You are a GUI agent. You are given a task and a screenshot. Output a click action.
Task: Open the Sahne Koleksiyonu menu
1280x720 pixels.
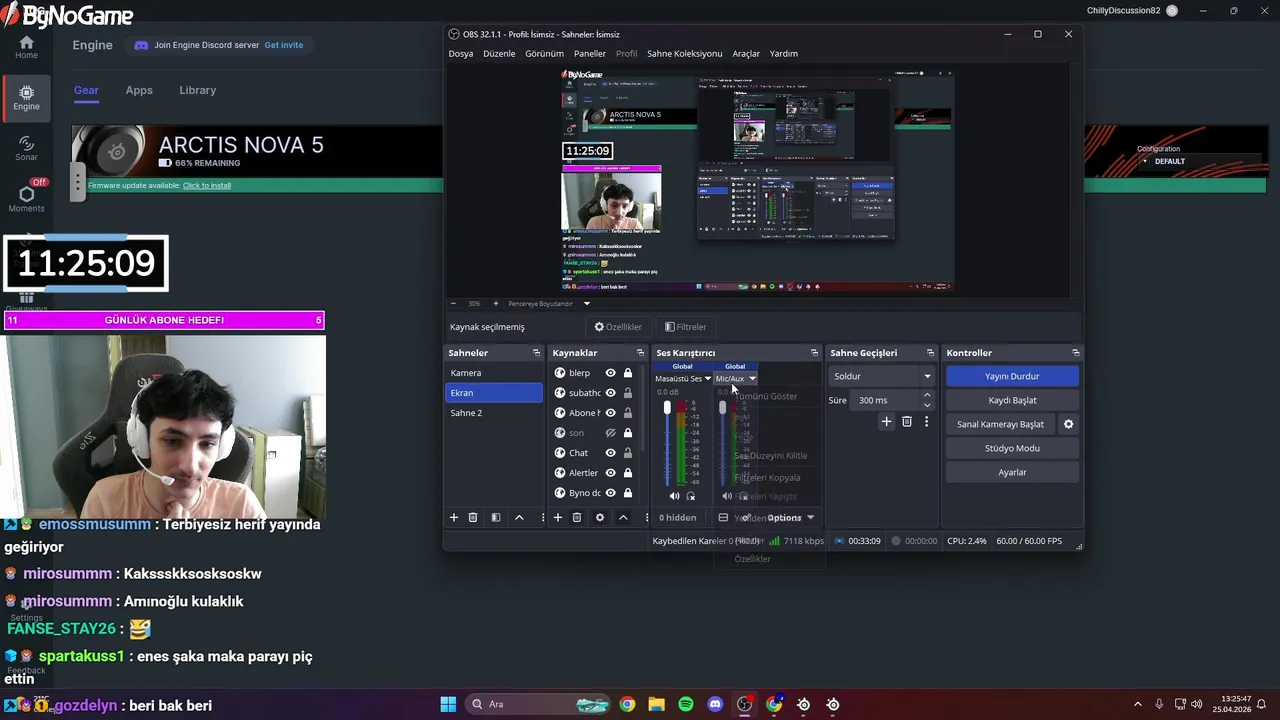pyautogui.click(x=684, y=53)
